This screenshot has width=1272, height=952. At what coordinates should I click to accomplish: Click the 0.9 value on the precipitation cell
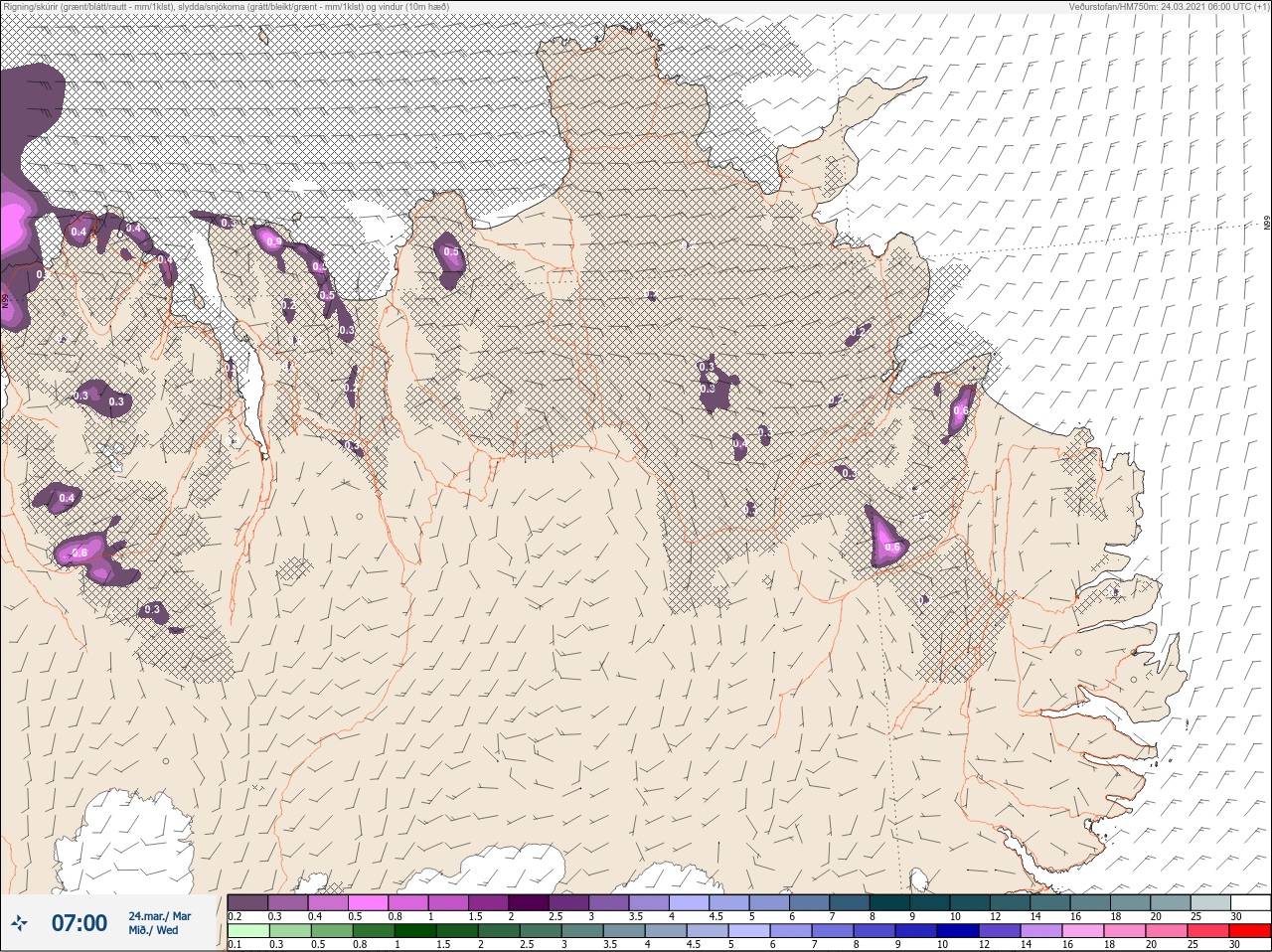click(x=272, y=241)
